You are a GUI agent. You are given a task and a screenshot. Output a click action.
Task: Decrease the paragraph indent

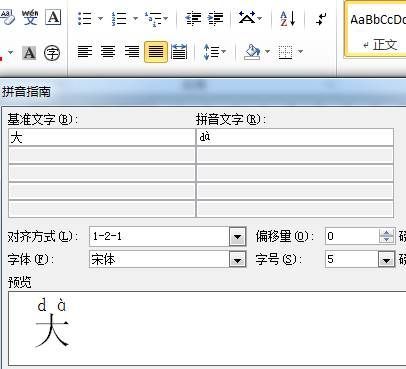[x=194, y=19]
